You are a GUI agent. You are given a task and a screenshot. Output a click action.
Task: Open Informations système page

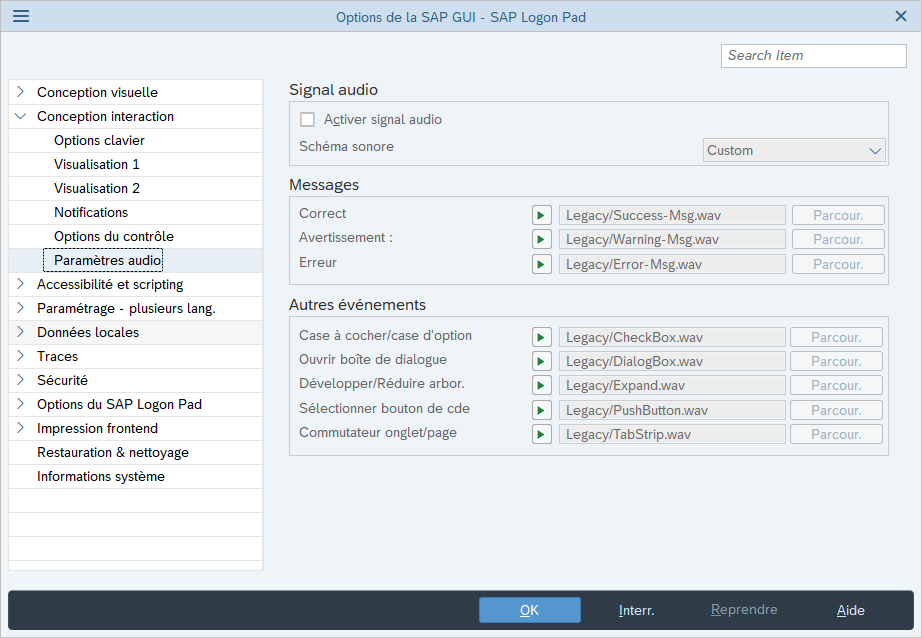[x=101, y=476]
